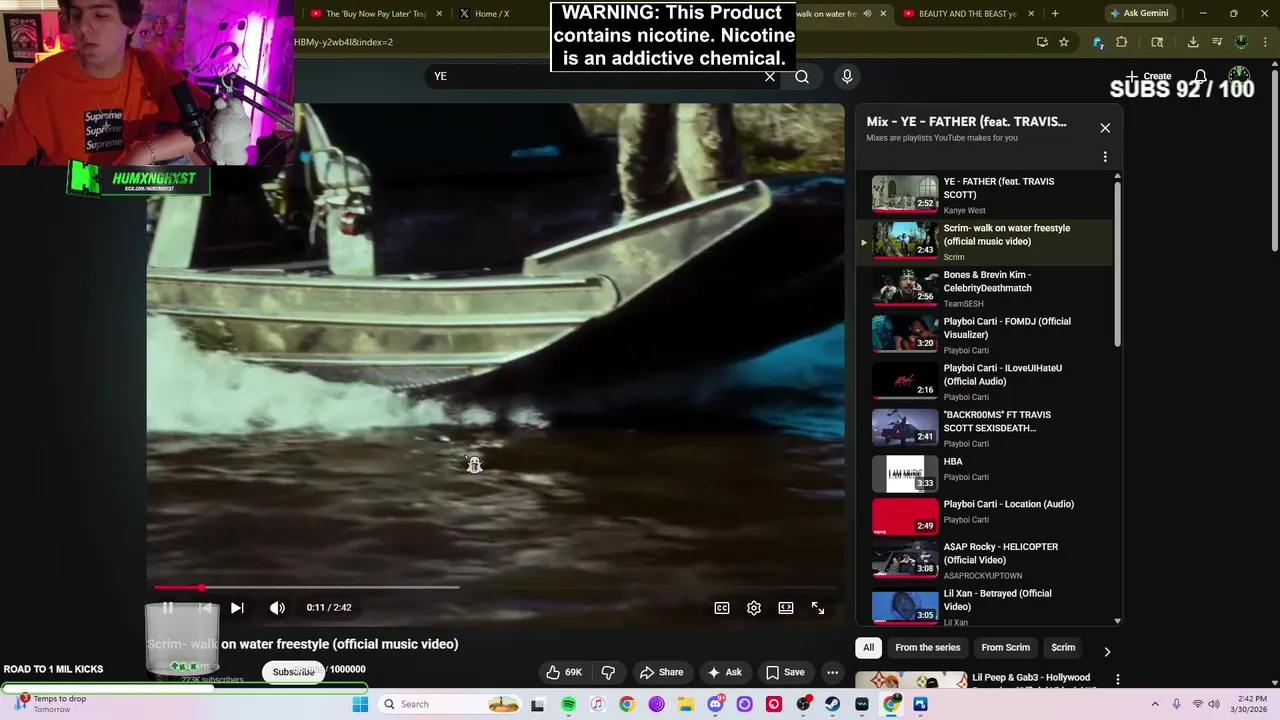The image size is (1280, 720).
Task: Clear the YouTube search box text
Action: point(769,76)
